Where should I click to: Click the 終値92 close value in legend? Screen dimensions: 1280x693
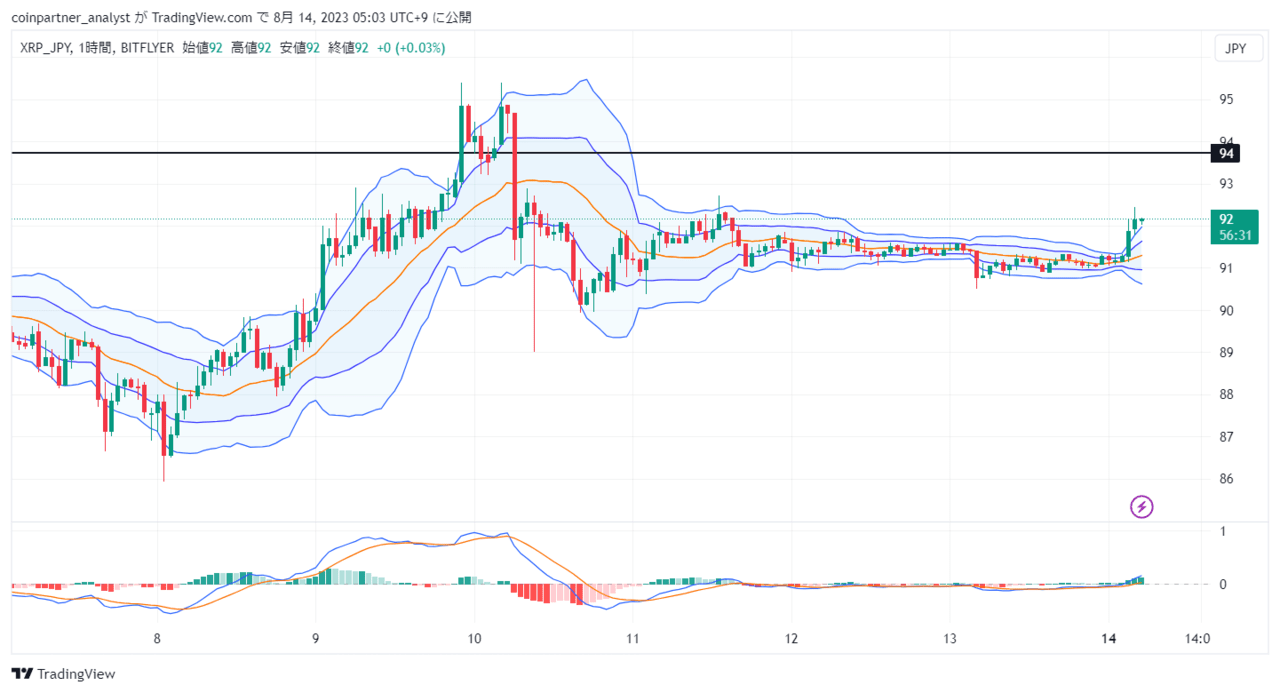tap(348, 48)
